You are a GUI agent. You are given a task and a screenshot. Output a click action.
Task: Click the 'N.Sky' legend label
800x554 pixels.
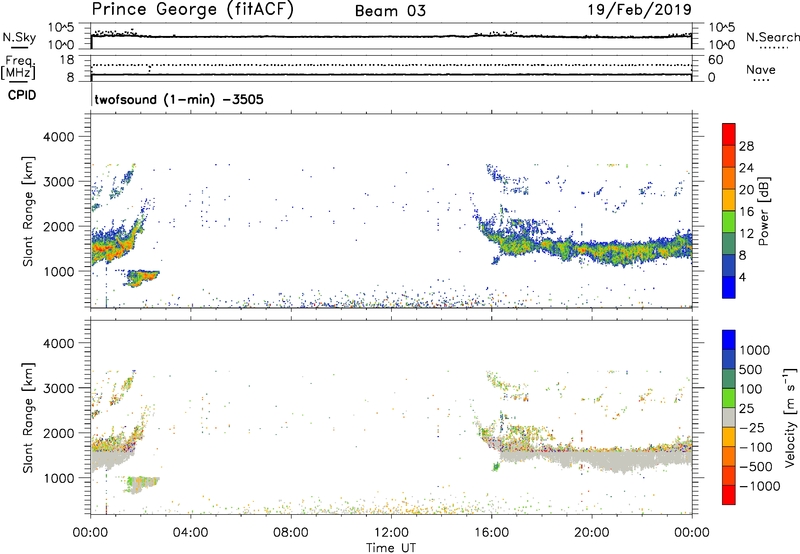tap(19, 37)
